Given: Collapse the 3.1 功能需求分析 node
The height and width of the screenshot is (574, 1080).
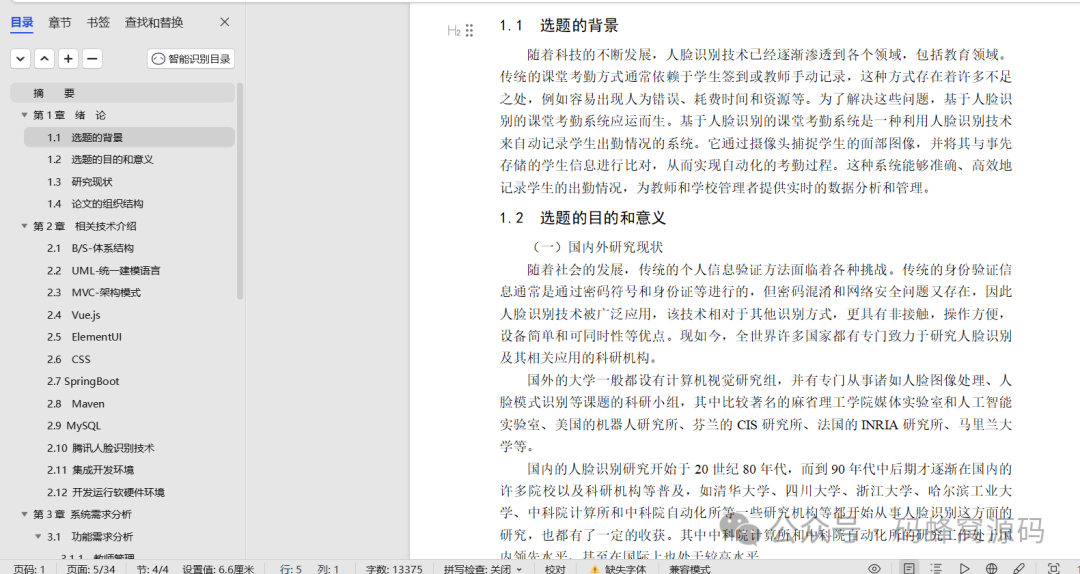Looking at the screenshot, I should [39, 536].
